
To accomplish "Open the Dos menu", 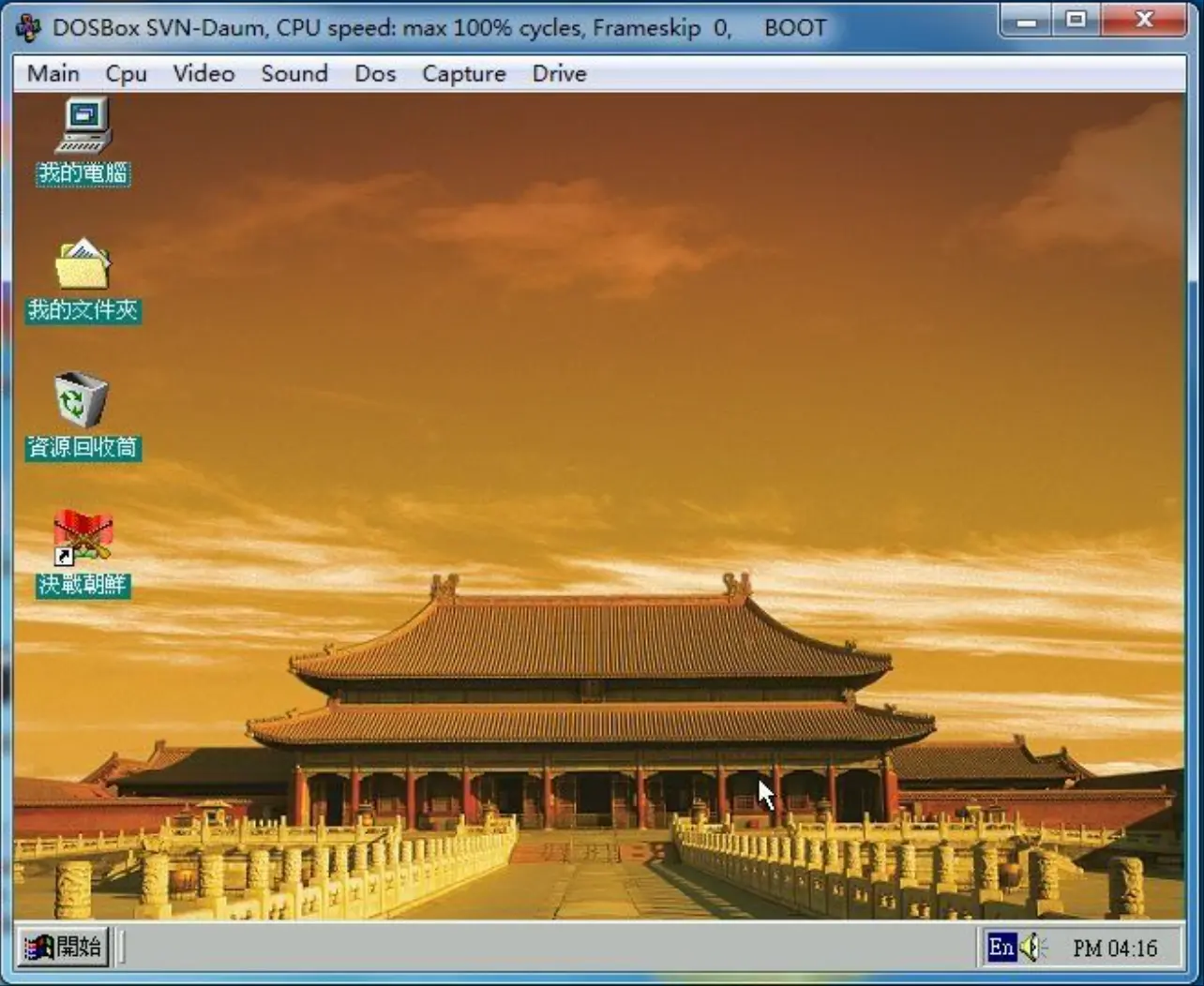I will (x=375, y=73).
